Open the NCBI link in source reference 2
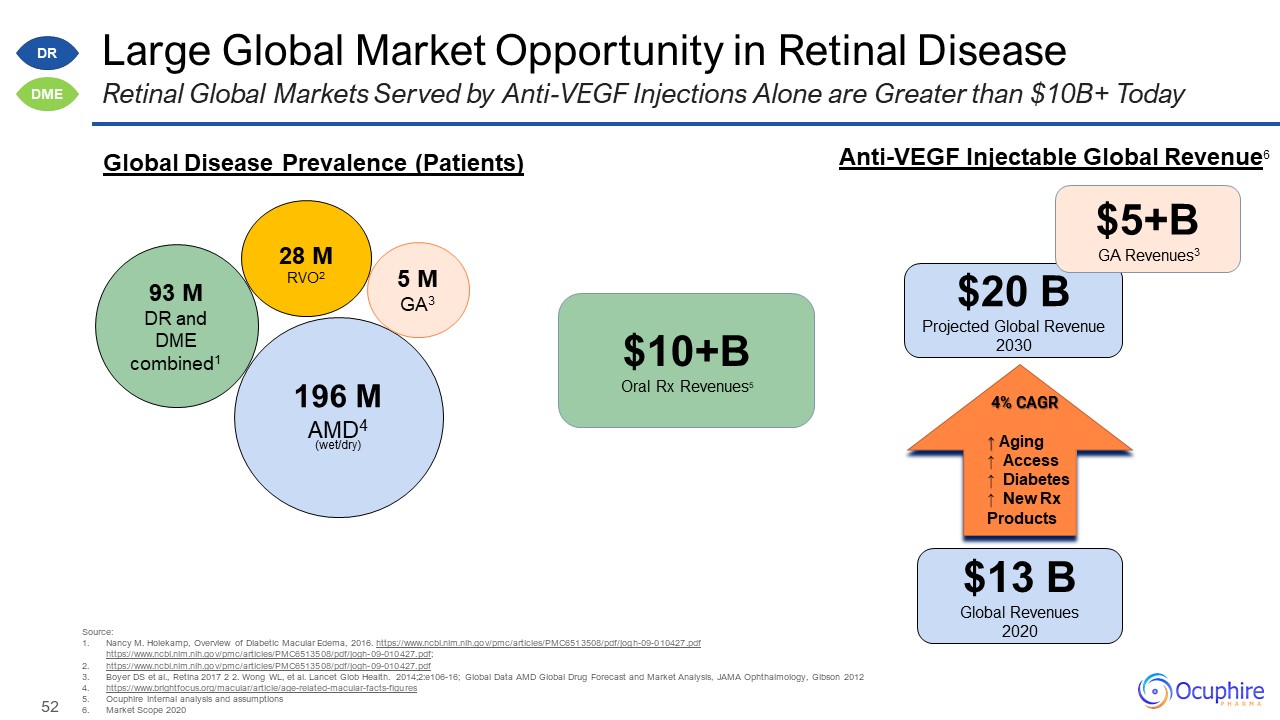This screenshot has width=1280, height=720. 268,665
